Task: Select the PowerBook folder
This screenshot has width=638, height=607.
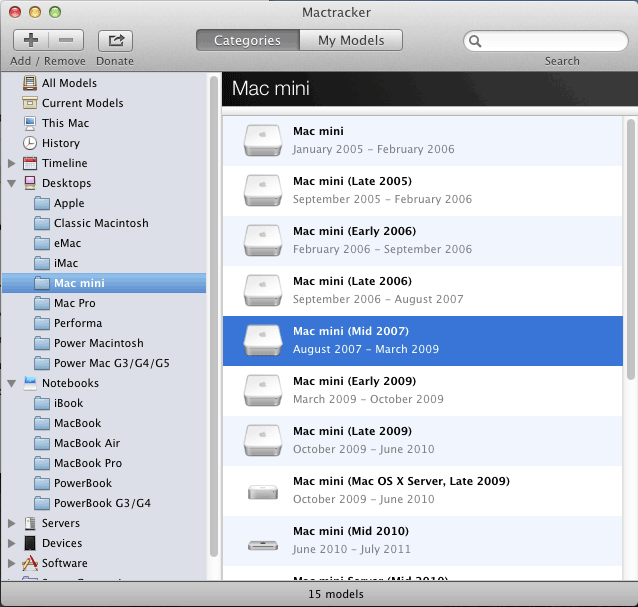Action: coord(104,483)
